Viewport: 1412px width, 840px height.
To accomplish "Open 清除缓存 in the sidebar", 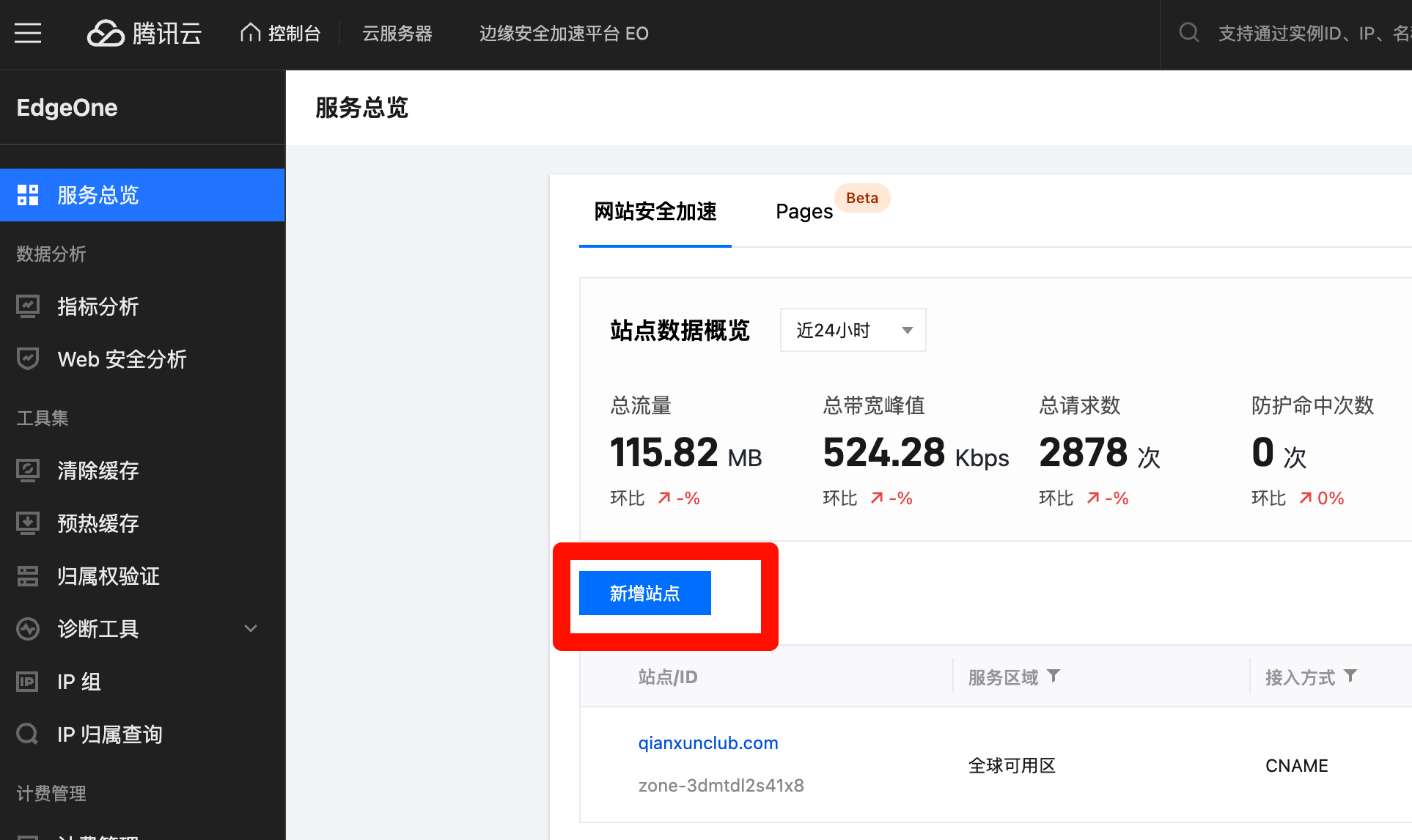I will coord(142,471).
